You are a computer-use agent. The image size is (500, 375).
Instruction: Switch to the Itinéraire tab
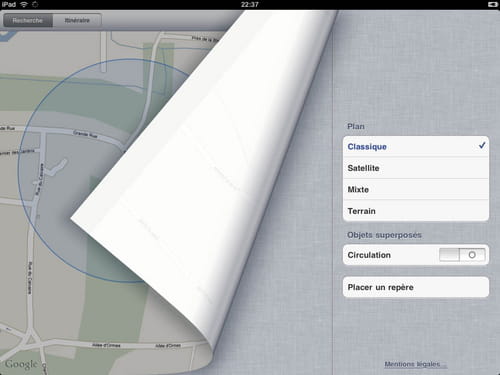tap(77, 20)
